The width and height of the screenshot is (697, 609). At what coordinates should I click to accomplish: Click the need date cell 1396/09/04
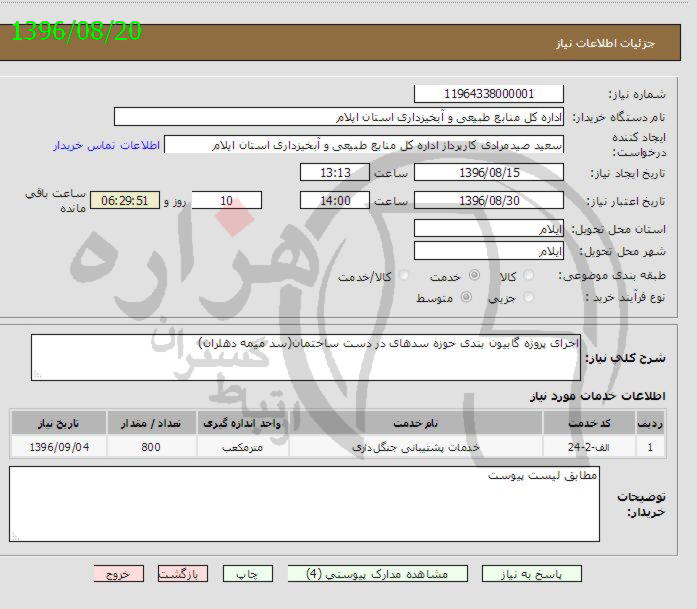click(x=59, y=447)
